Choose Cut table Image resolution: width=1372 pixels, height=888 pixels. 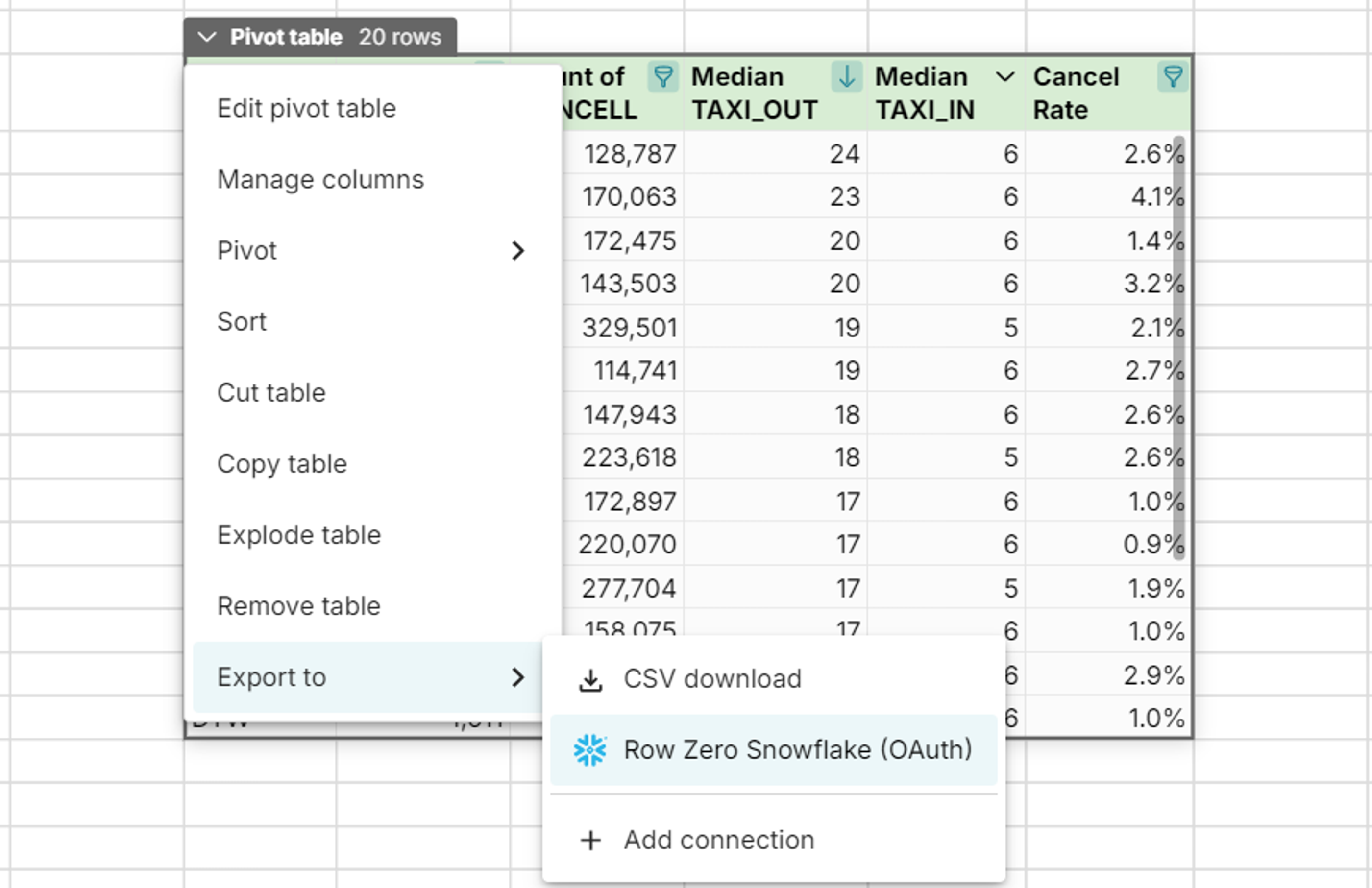point(373,393)
